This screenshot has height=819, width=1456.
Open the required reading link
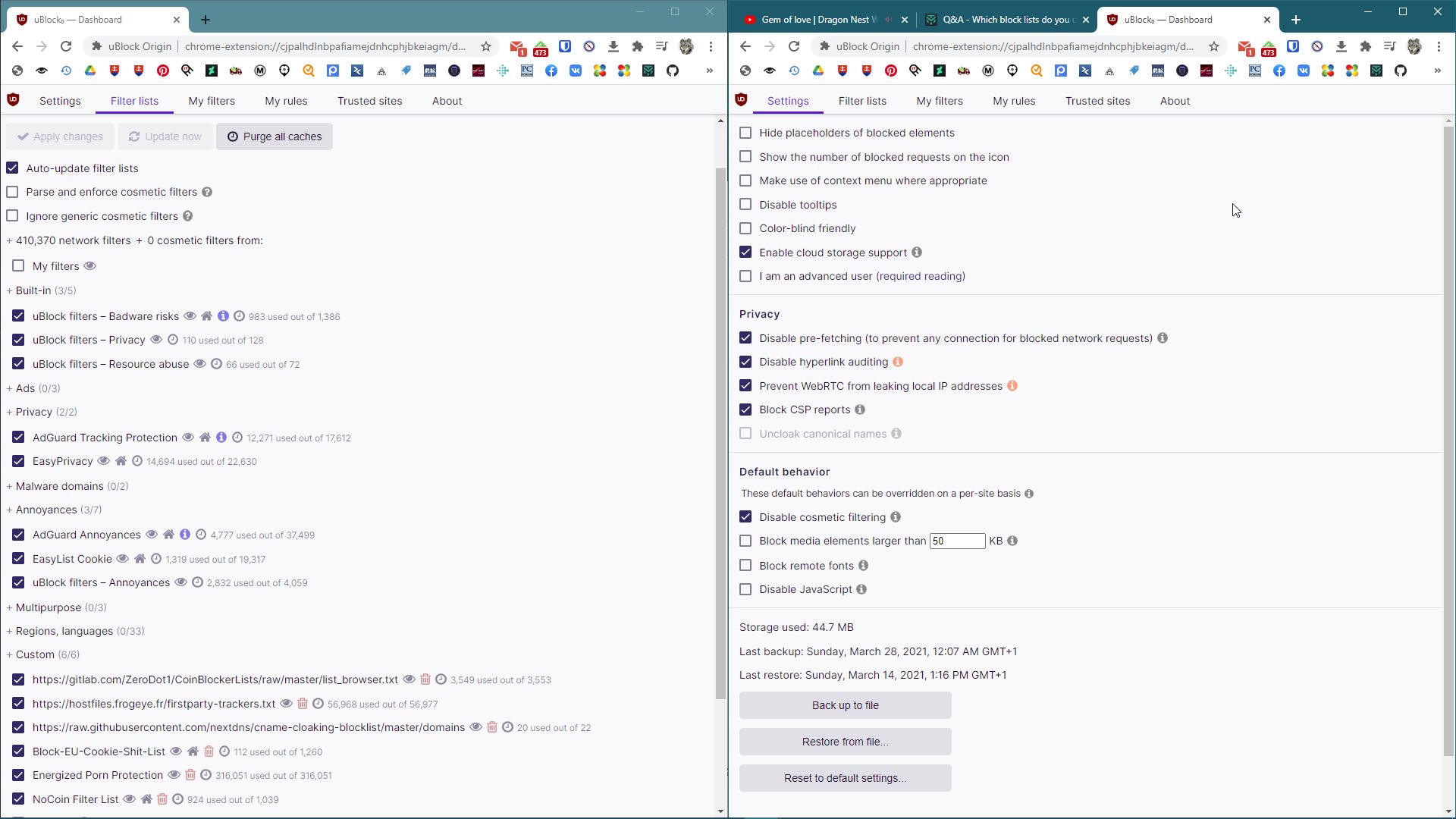921,276
